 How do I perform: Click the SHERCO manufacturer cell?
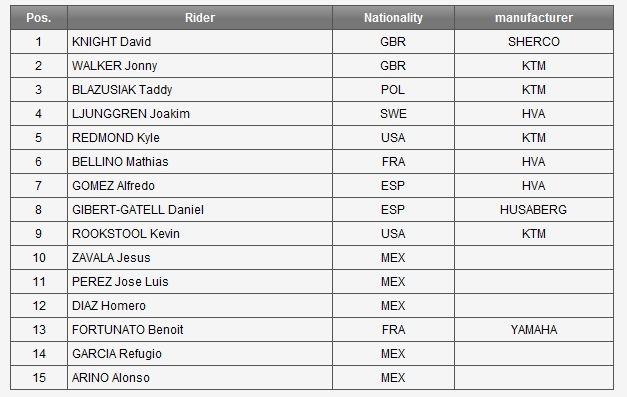(x=534, y=42)
